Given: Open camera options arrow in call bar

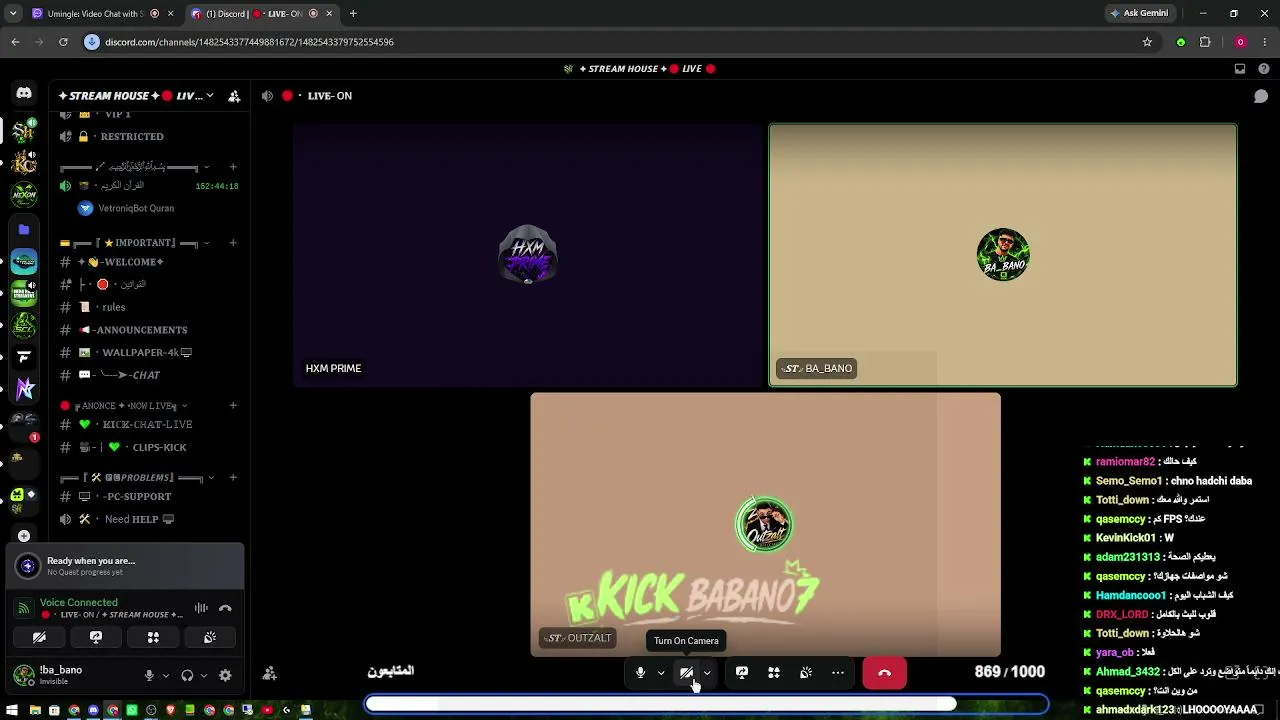Looking at the screenshot, I should click(x=707, y=673).
